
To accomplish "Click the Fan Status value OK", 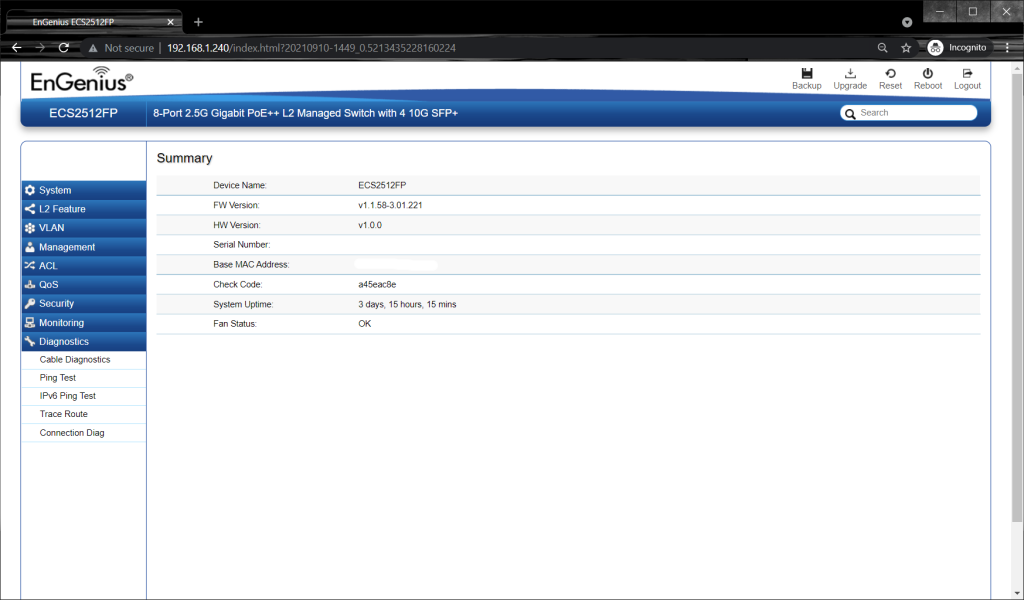I will (x=364, y=324).
